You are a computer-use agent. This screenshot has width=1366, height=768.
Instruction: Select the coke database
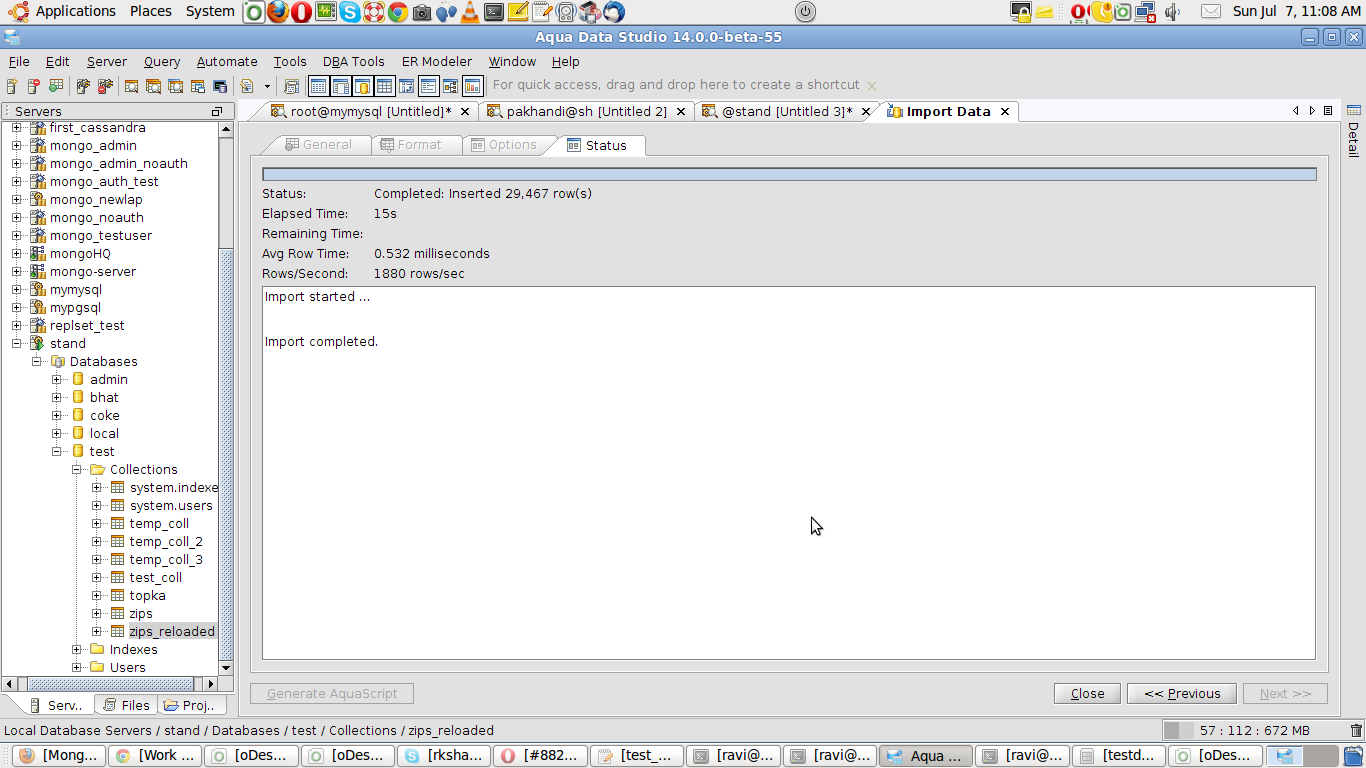pos(104,415)
